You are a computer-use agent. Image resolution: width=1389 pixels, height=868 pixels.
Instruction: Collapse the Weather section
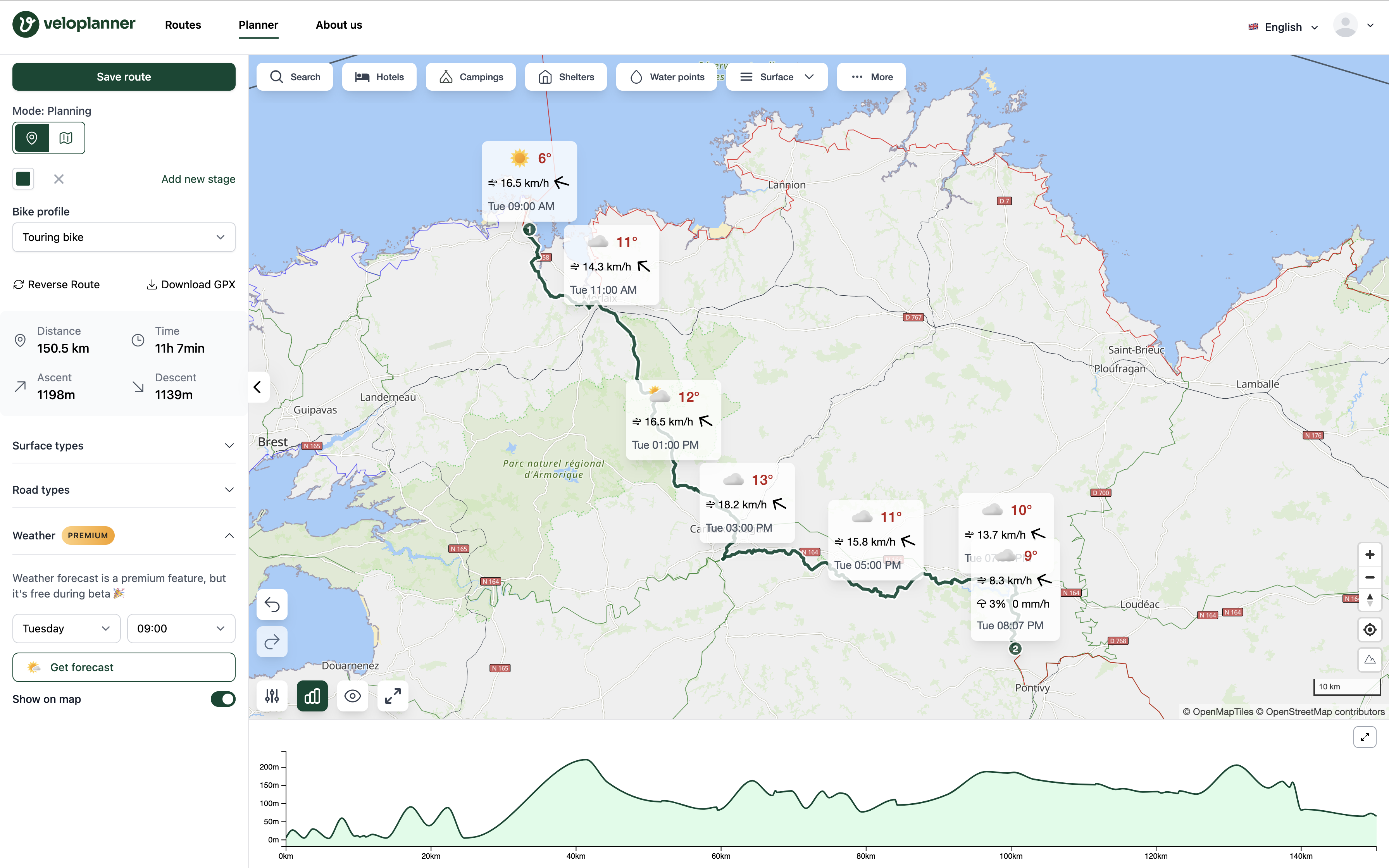tap(124, 536)
